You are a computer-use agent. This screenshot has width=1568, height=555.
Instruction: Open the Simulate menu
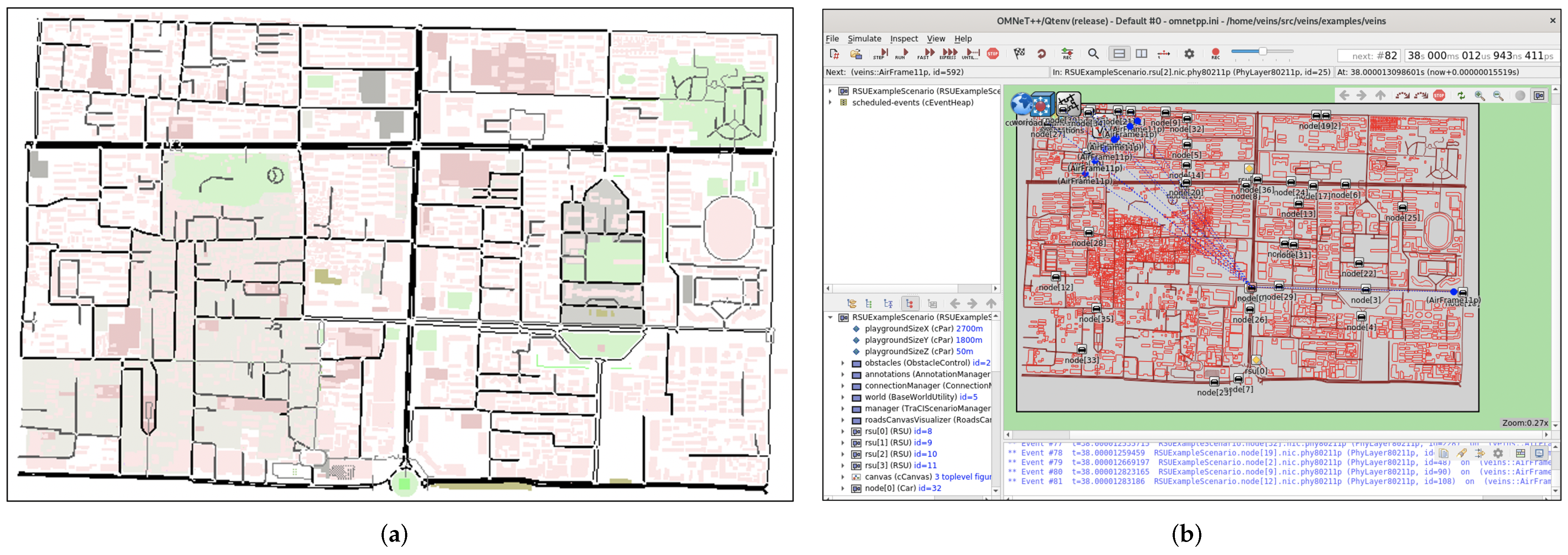click(x=864, y=38)
